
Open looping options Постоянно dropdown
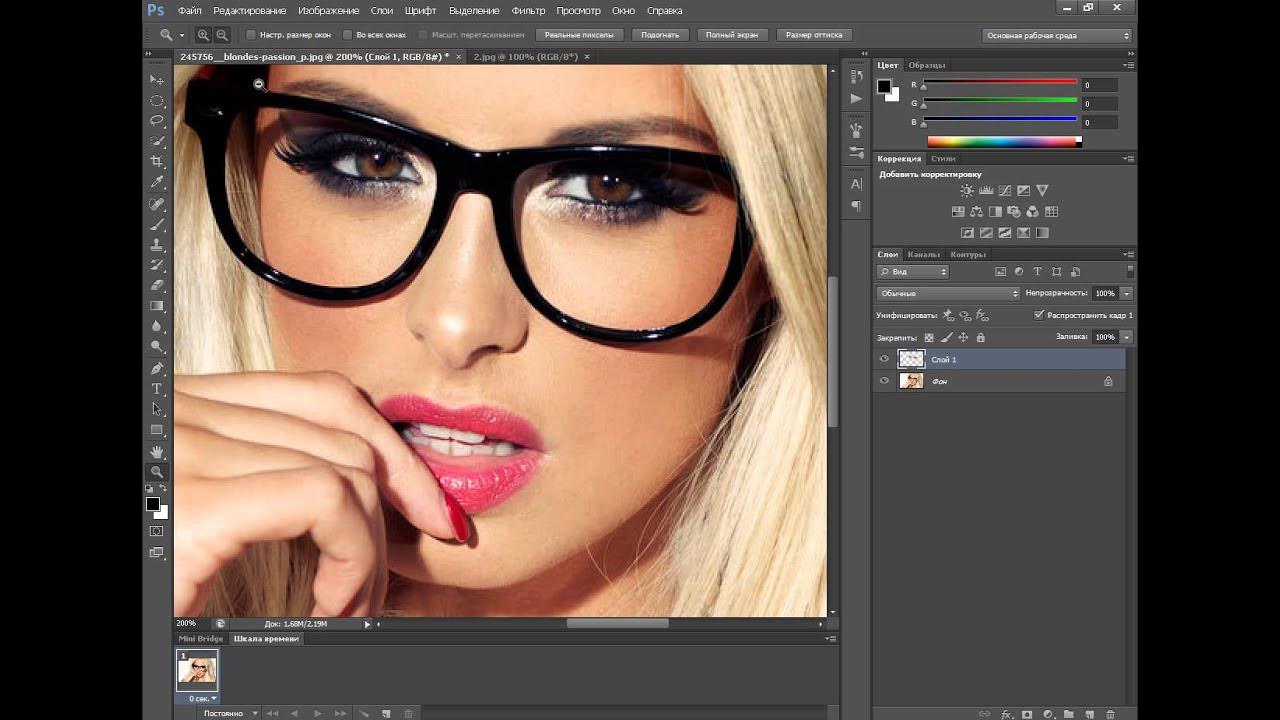point(230,714)
